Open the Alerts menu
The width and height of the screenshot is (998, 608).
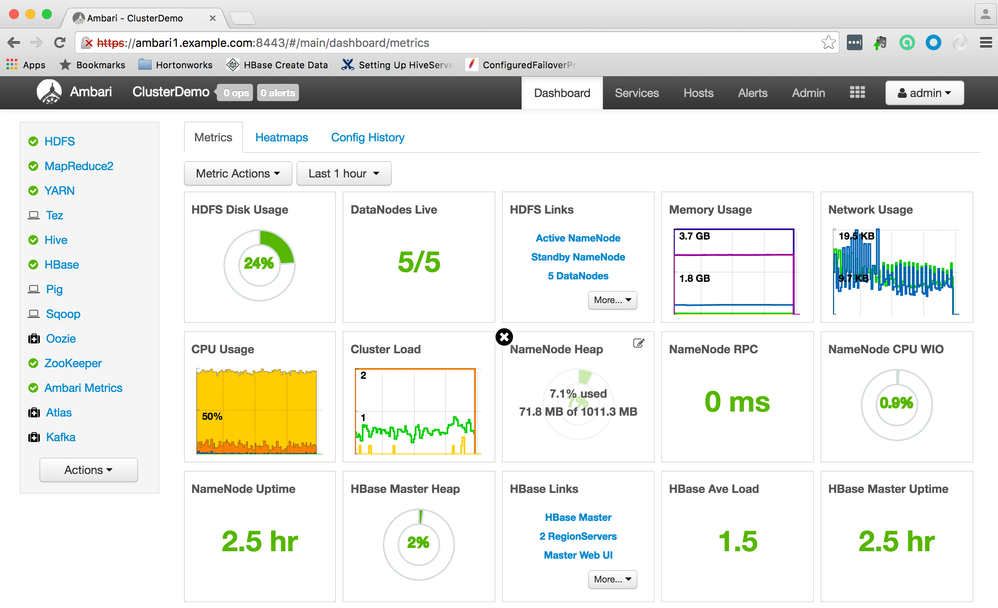click(752, 93)
